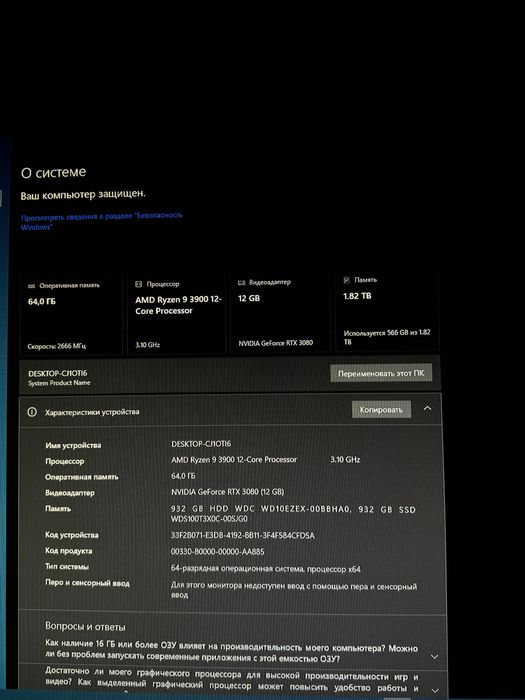525x700 pixels.
Task: Click the 'Вопросы и ответы' heading
Action: pos(85,627)
